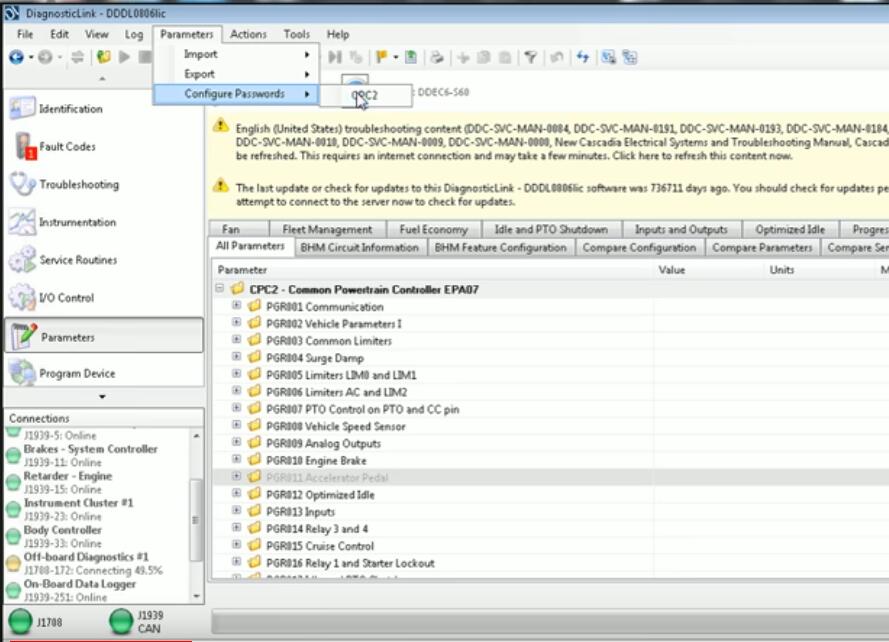
Task: Open Troubleshooting in the sidebar
Action: tap(104, 184)
